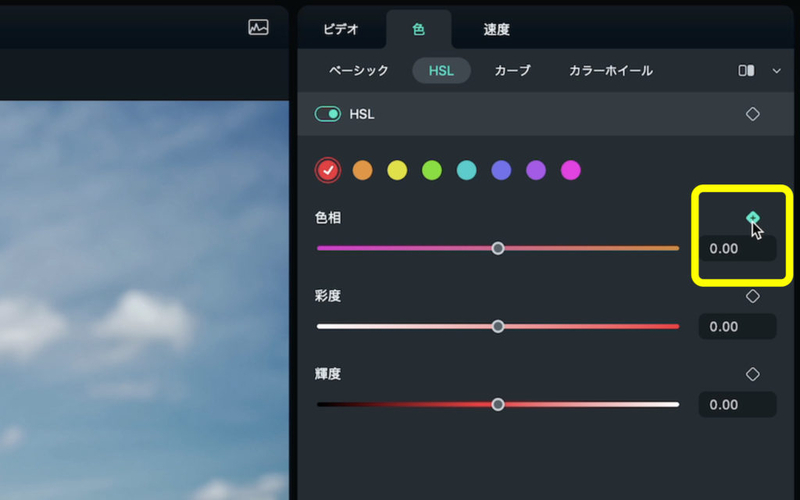
Task: Click the HSL section title text
Action: pos(362,114)
